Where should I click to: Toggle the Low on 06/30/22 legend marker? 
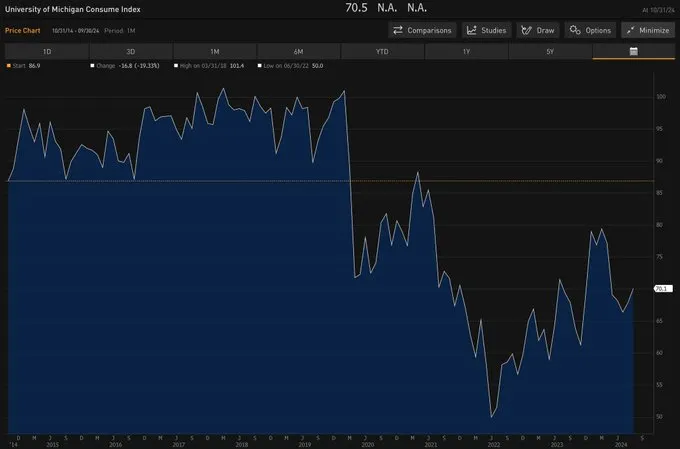click(259, 66)
